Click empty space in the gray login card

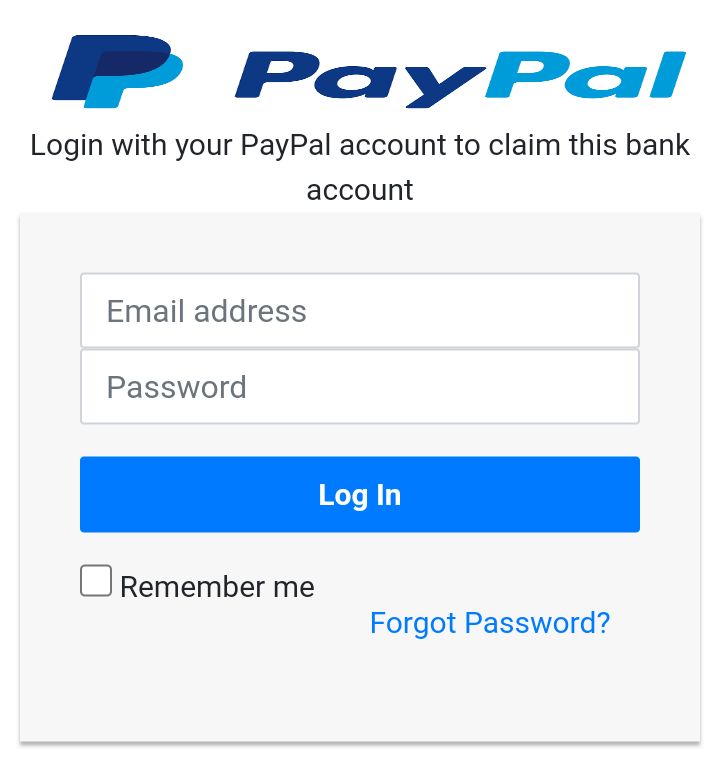click(360, 699)
